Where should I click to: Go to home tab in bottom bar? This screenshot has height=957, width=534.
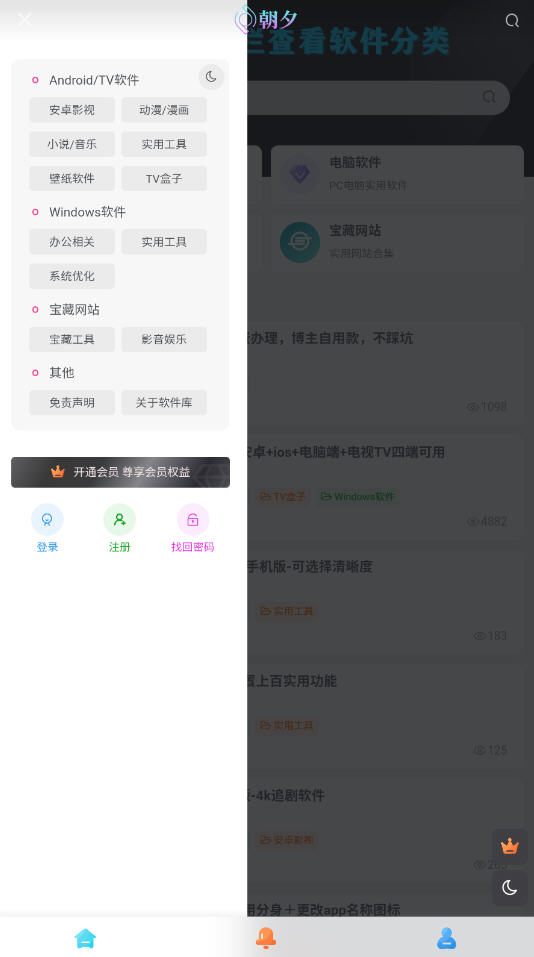(x=85, y=937)
